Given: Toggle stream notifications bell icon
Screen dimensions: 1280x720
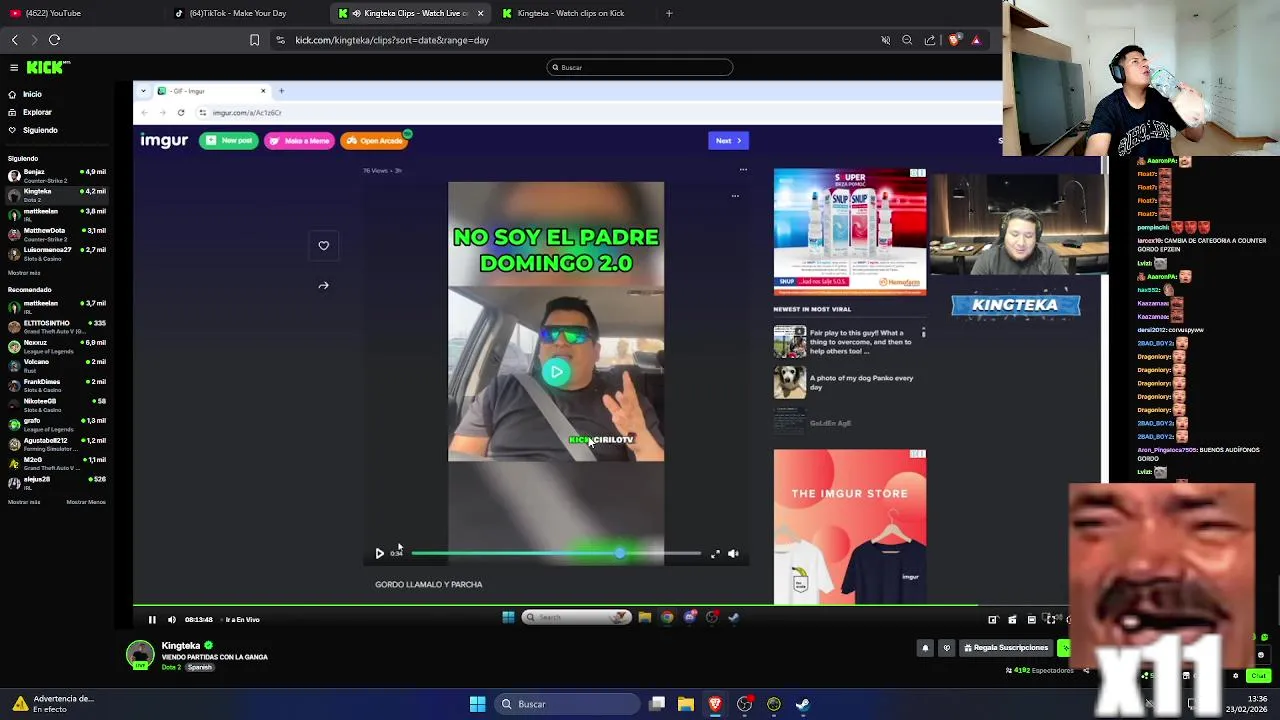Looking at the screenshot, I should pyautogui.click(x=925, y=648).
